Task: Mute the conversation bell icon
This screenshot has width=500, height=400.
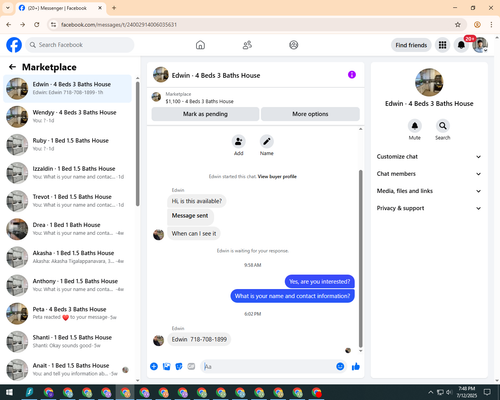Action: (415, 126)
